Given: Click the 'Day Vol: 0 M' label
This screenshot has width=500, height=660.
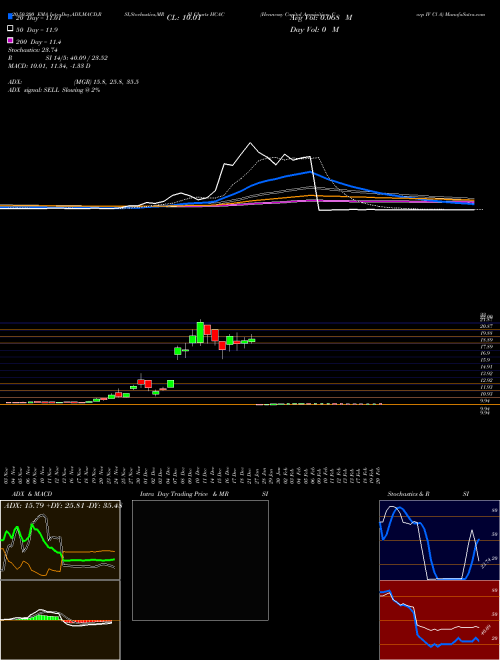Looking at the screenshot, I should (x=314, y=29).
